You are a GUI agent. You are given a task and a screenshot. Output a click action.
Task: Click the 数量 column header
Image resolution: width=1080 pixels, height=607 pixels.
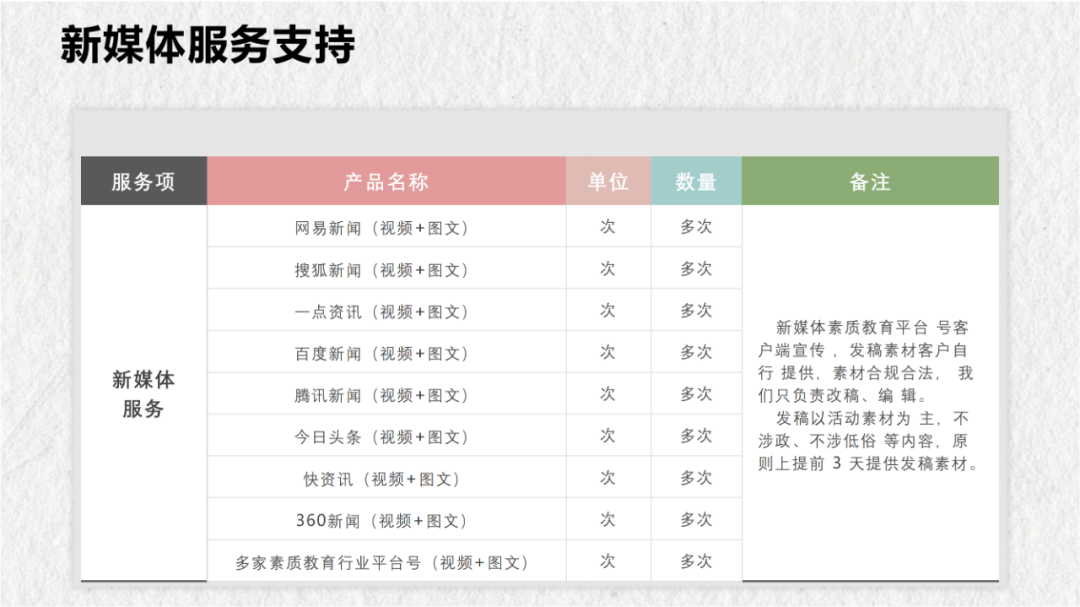click(x=696, y=181)
